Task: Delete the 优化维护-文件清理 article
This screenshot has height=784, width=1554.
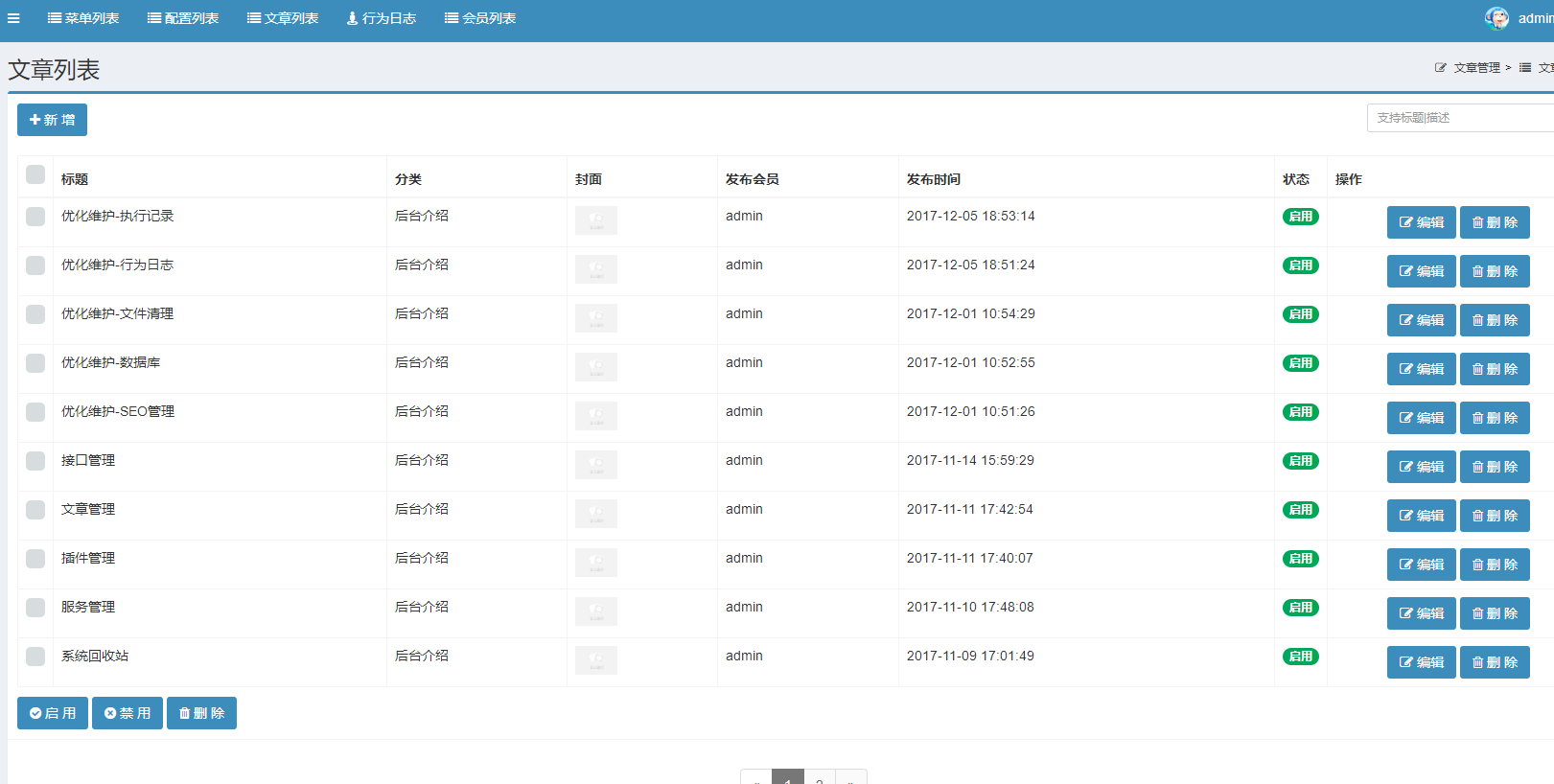Action: coord(1495,320)
